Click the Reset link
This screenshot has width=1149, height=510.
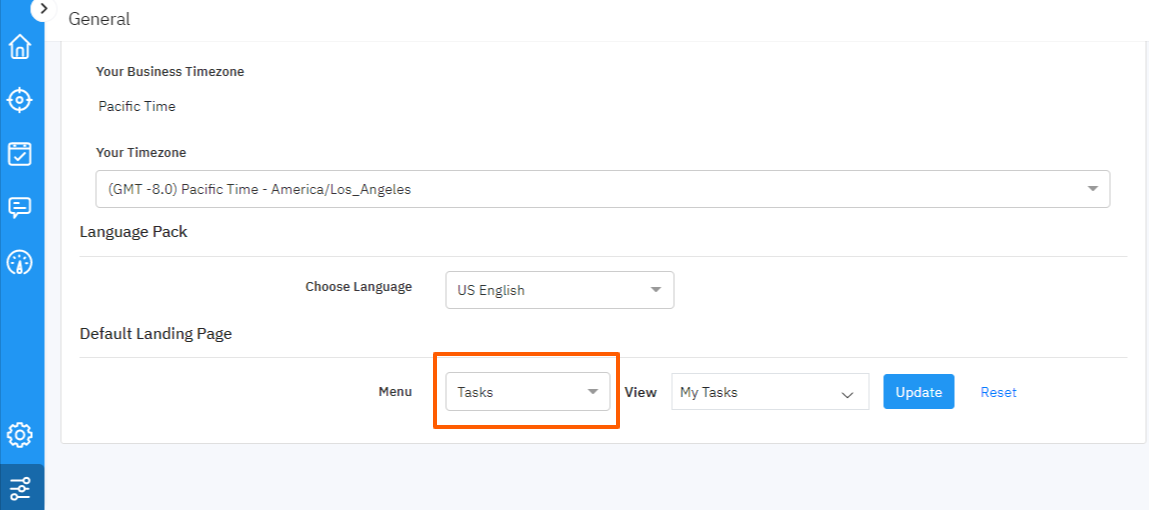coord(998,392)
